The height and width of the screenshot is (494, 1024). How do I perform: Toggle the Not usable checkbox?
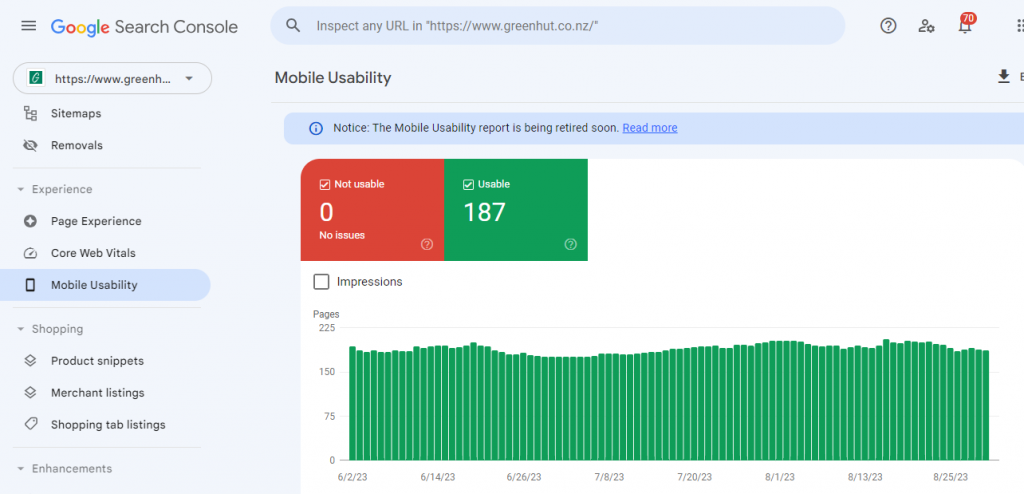(325, 185)
